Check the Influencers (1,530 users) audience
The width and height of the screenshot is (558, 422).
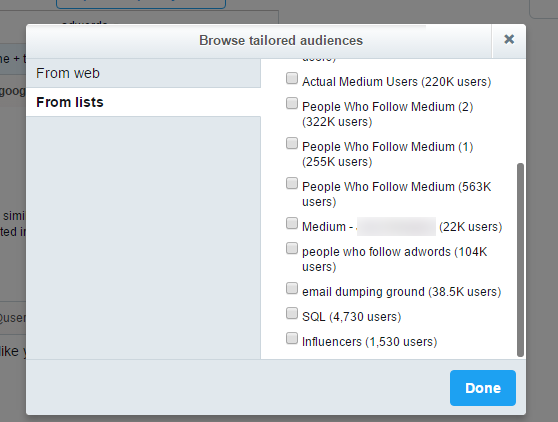click(292, 338)
